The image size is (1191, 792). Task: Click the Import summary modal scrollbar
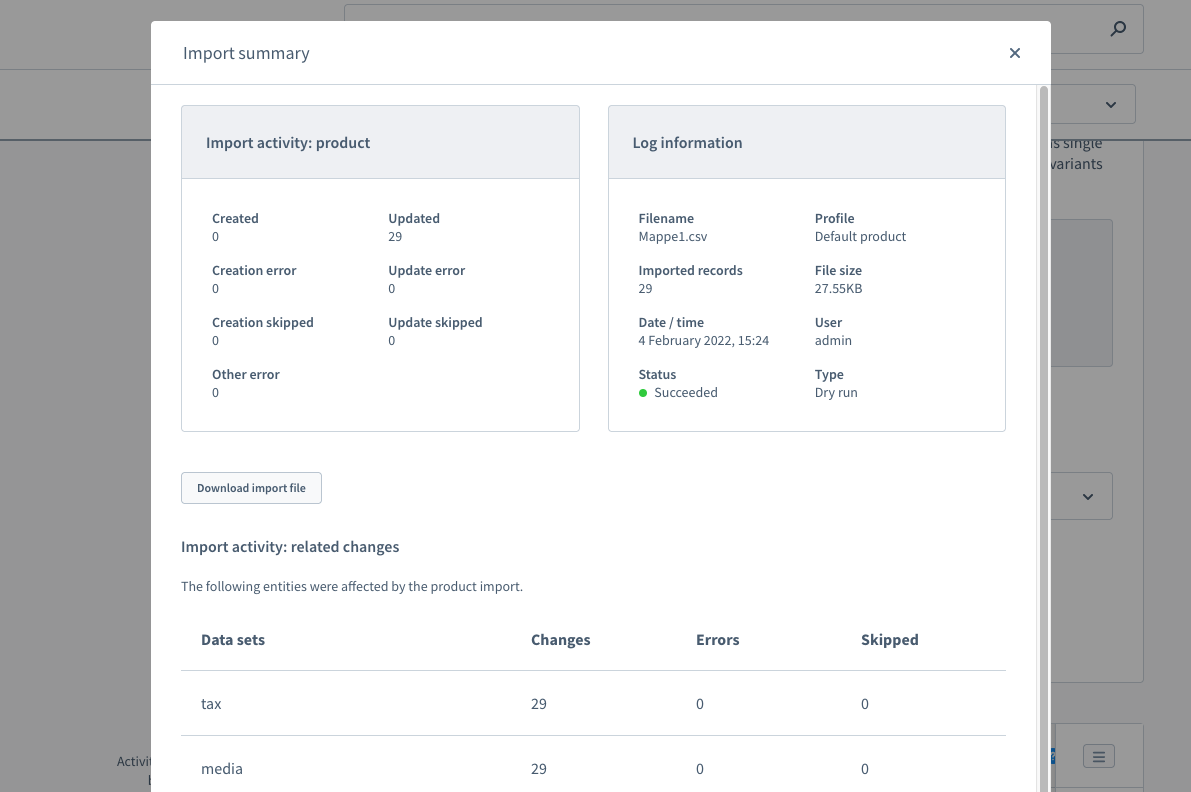pos(1044,400)
